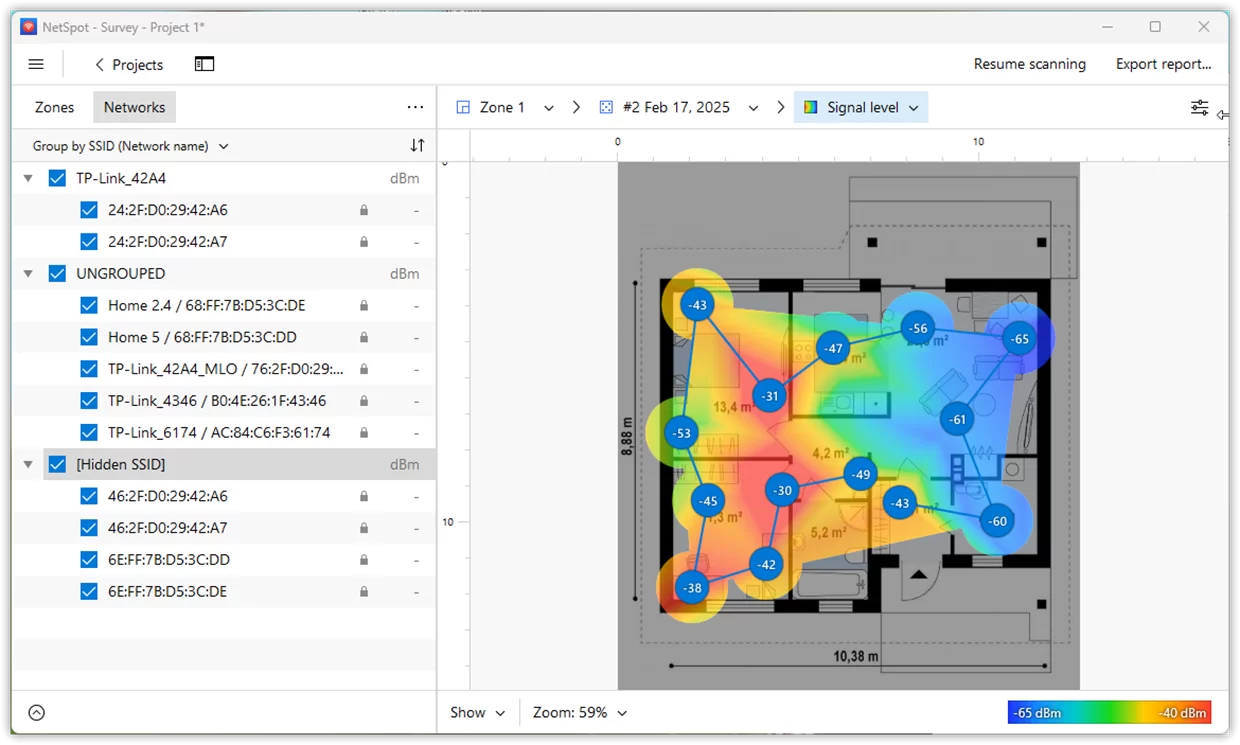Uncheck the 24:2F:D0:29:42:A7 checkbox
Screen dimensions: 1240x745
(x=89, y=242)
